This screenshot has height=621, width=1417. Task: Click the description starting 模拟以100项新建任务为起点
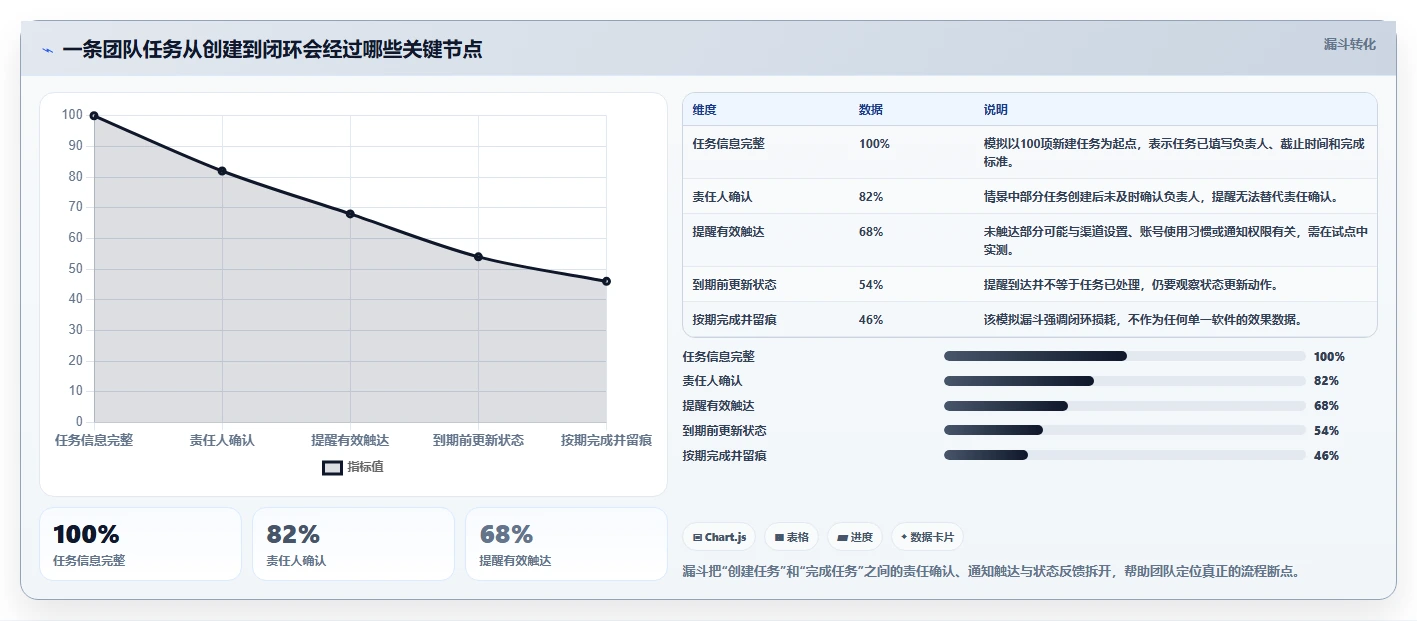pos(1175,153)
